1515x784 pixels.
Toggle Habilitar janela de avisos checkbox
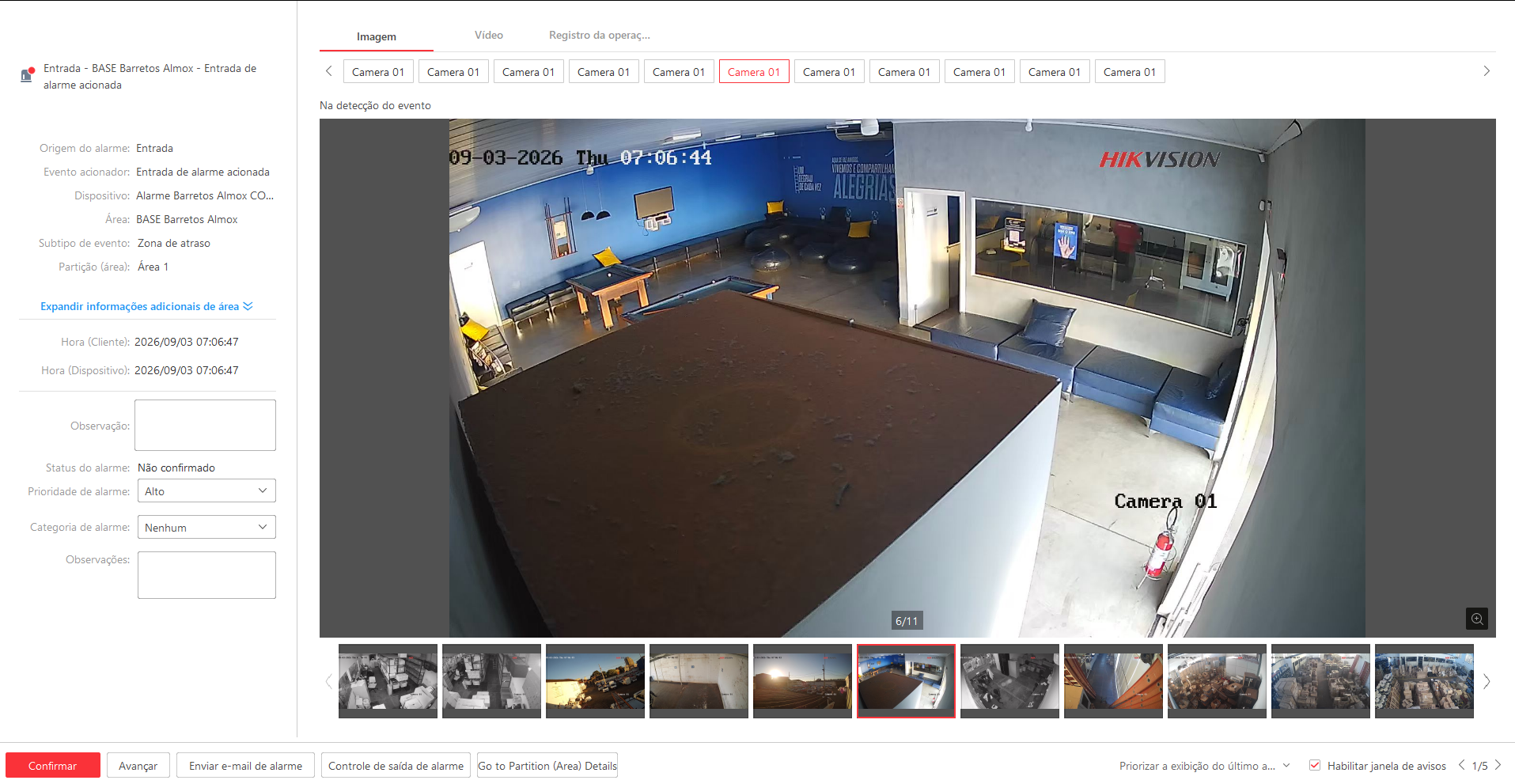[1315, 765]
